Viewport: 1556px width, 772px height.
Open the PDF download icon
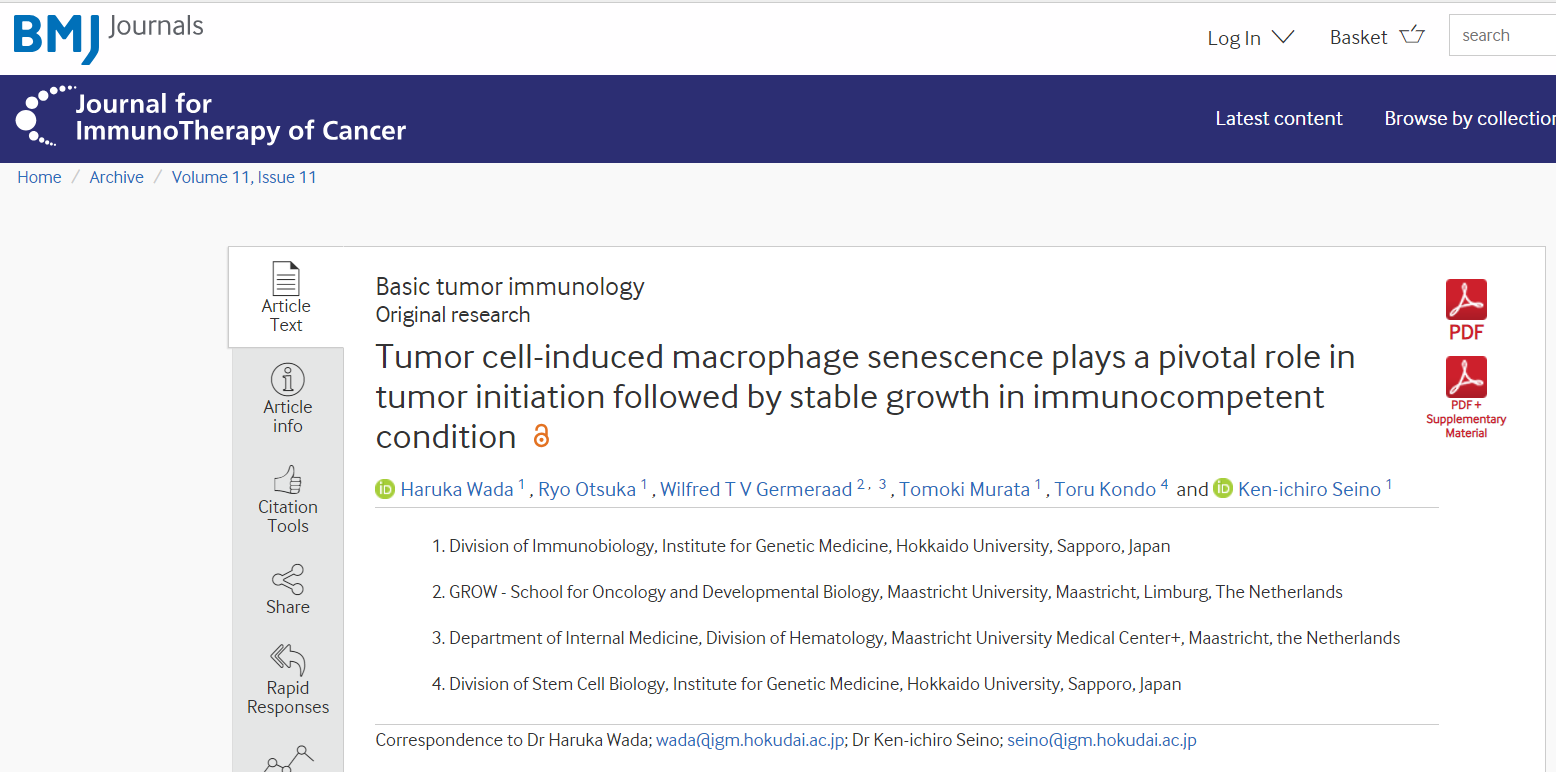1466,300
